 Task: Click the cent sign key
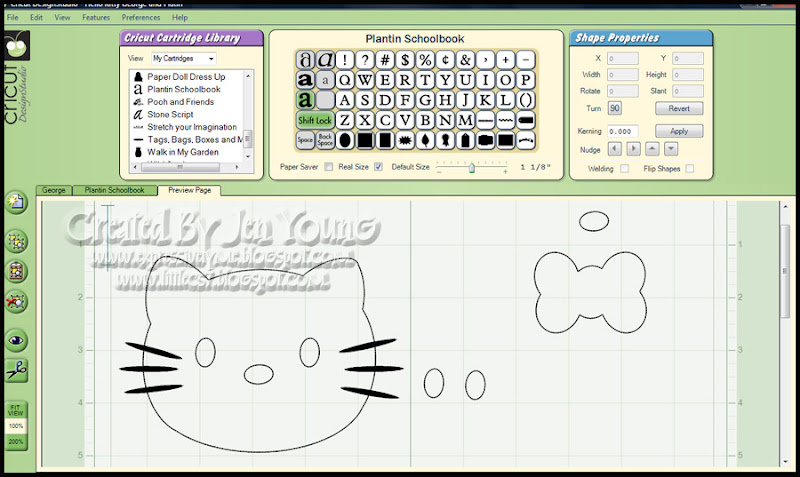coord(445,60)
